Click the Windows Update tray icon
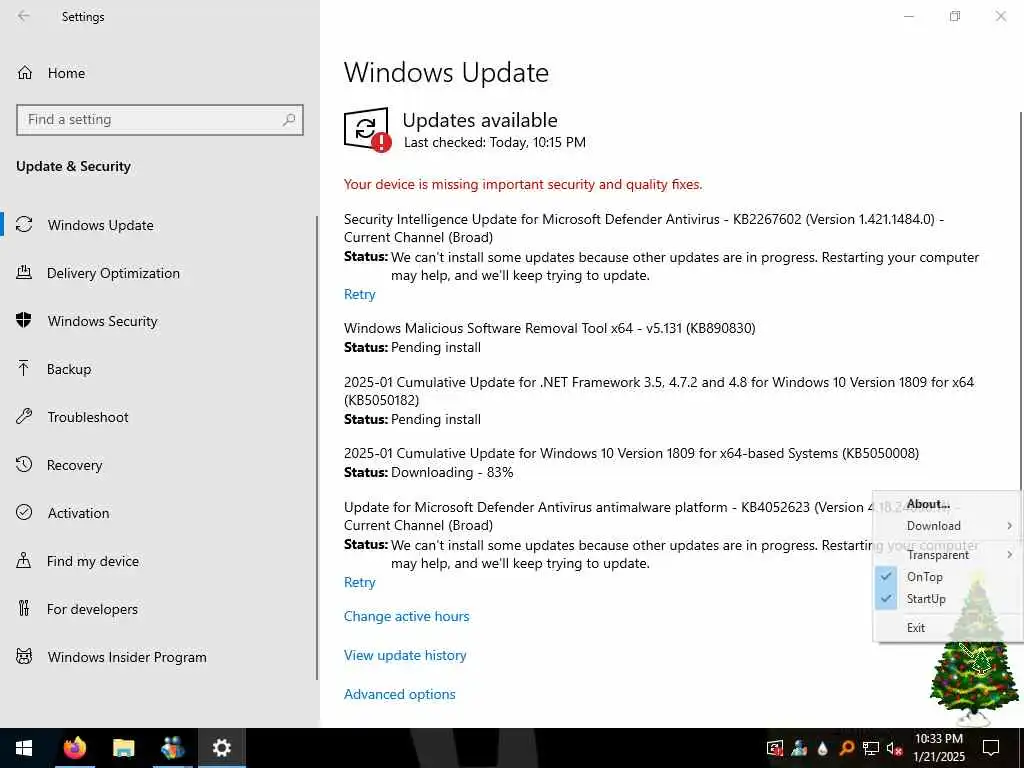Screen dimensions: 1024x768 point(775,748)
